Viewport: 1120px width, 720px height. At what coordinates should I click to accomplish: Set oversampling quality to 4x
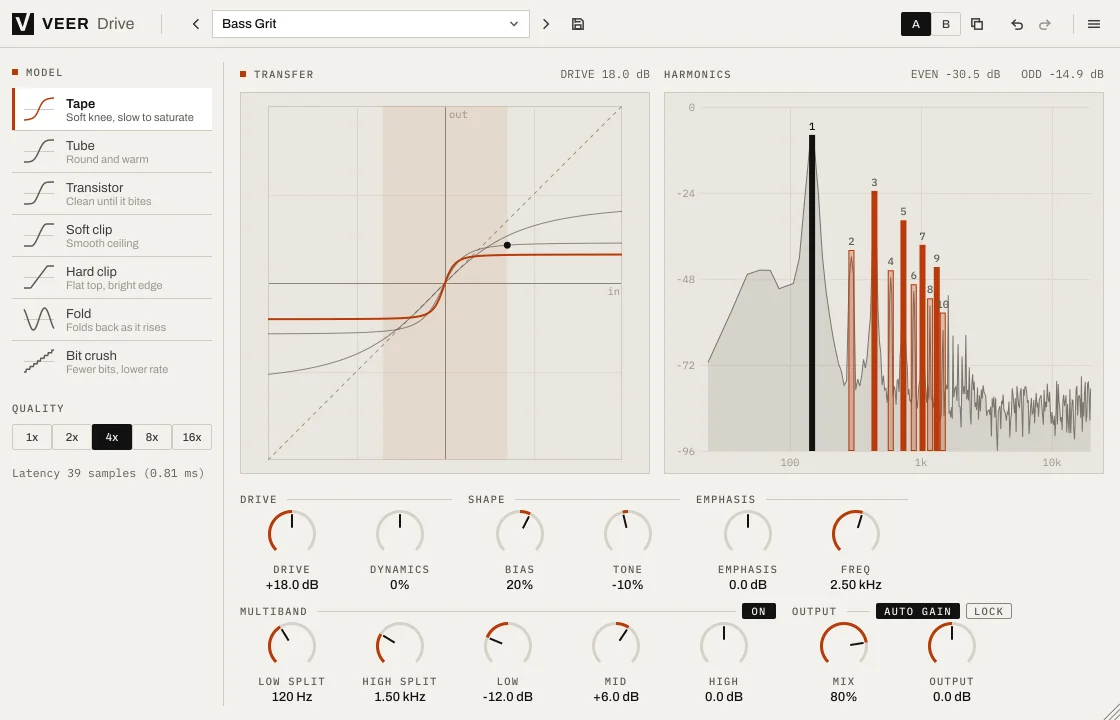click(112, 437)
